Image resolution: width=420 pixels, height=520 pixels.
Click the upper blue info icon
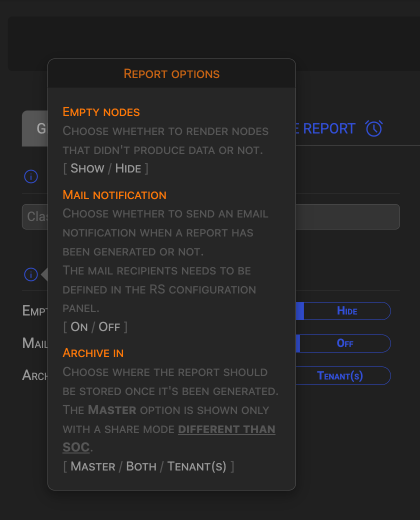(31, 176)
